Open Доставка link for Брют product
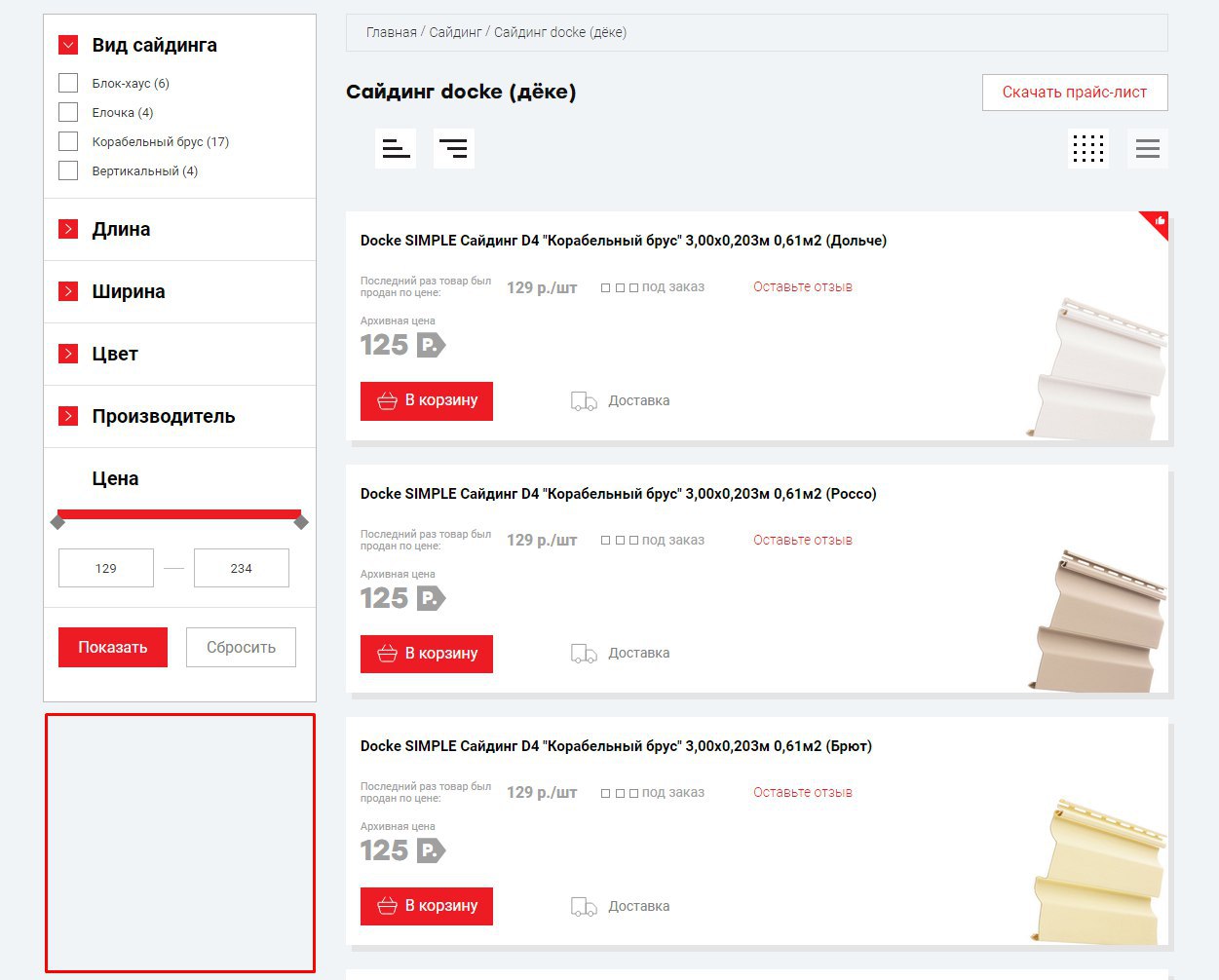 coord(639,906)
